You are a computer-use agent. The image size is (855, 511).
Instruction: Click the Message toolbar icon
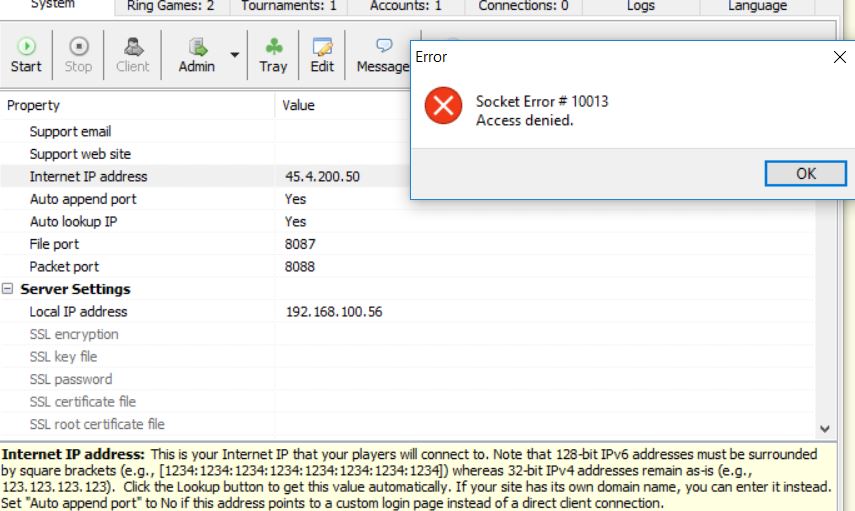[384, 46]
